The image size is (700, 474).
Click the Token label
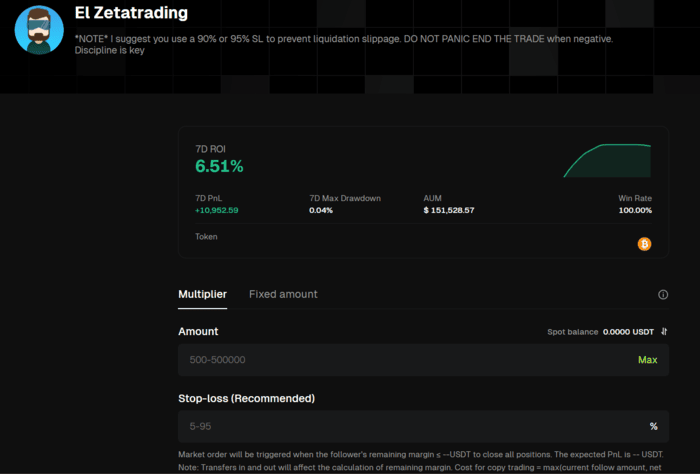[206, 237]
